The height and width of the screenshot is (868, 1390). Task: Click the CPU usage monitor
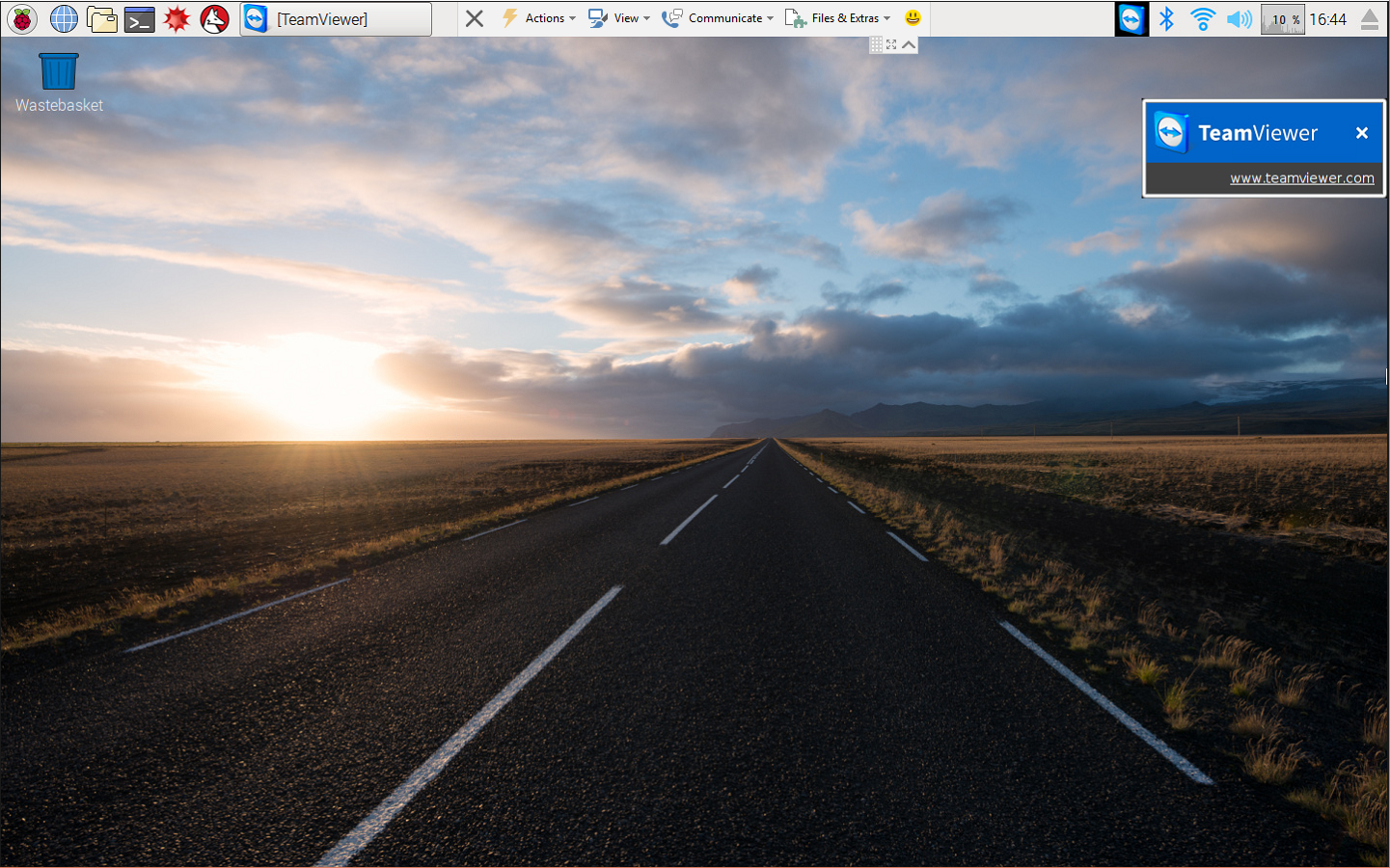pyautogui.click(x=1282, y=19)
